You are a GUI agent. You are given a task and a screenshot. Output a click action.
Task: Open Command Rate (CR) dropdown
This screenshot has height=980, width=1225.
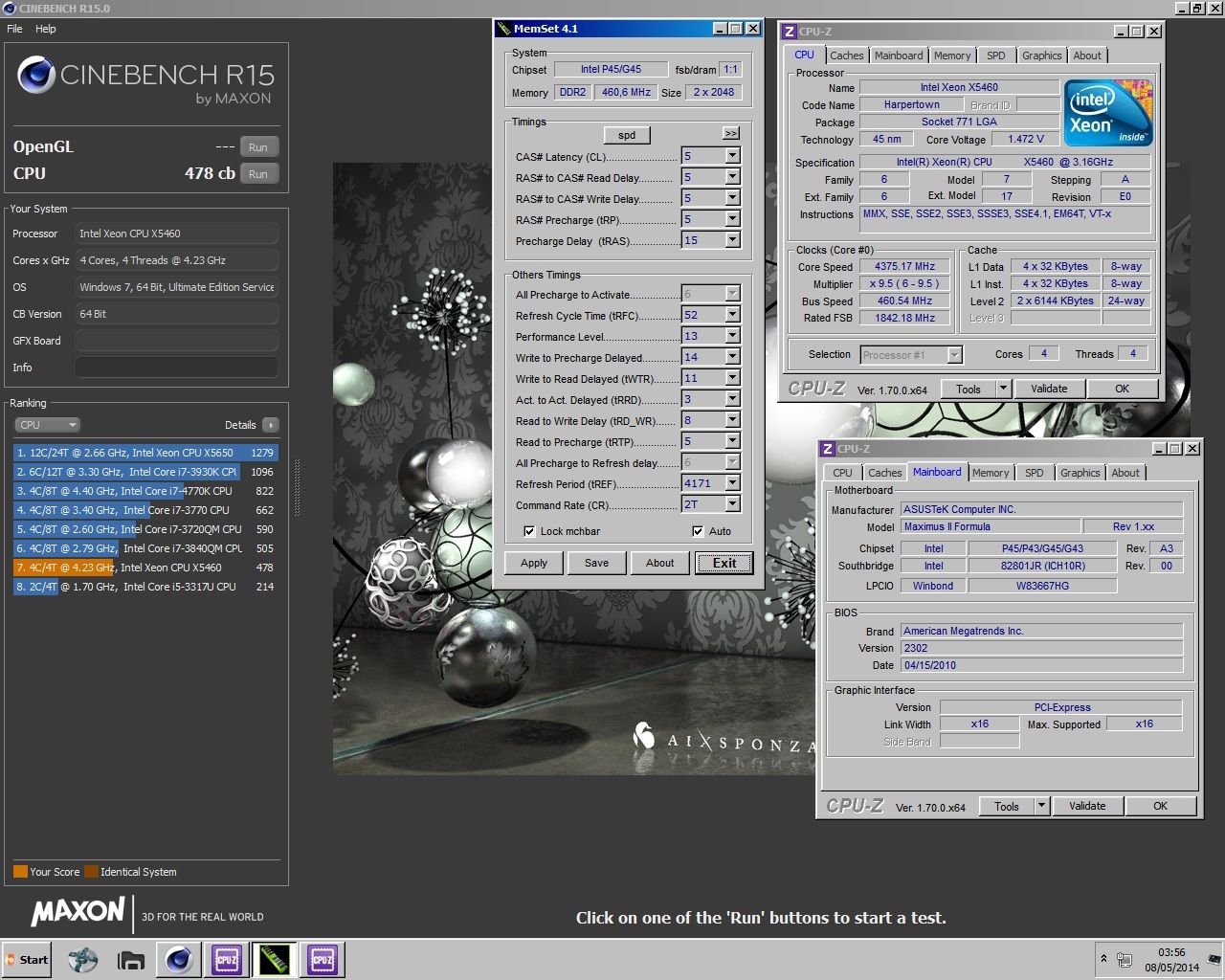point(732,504)
